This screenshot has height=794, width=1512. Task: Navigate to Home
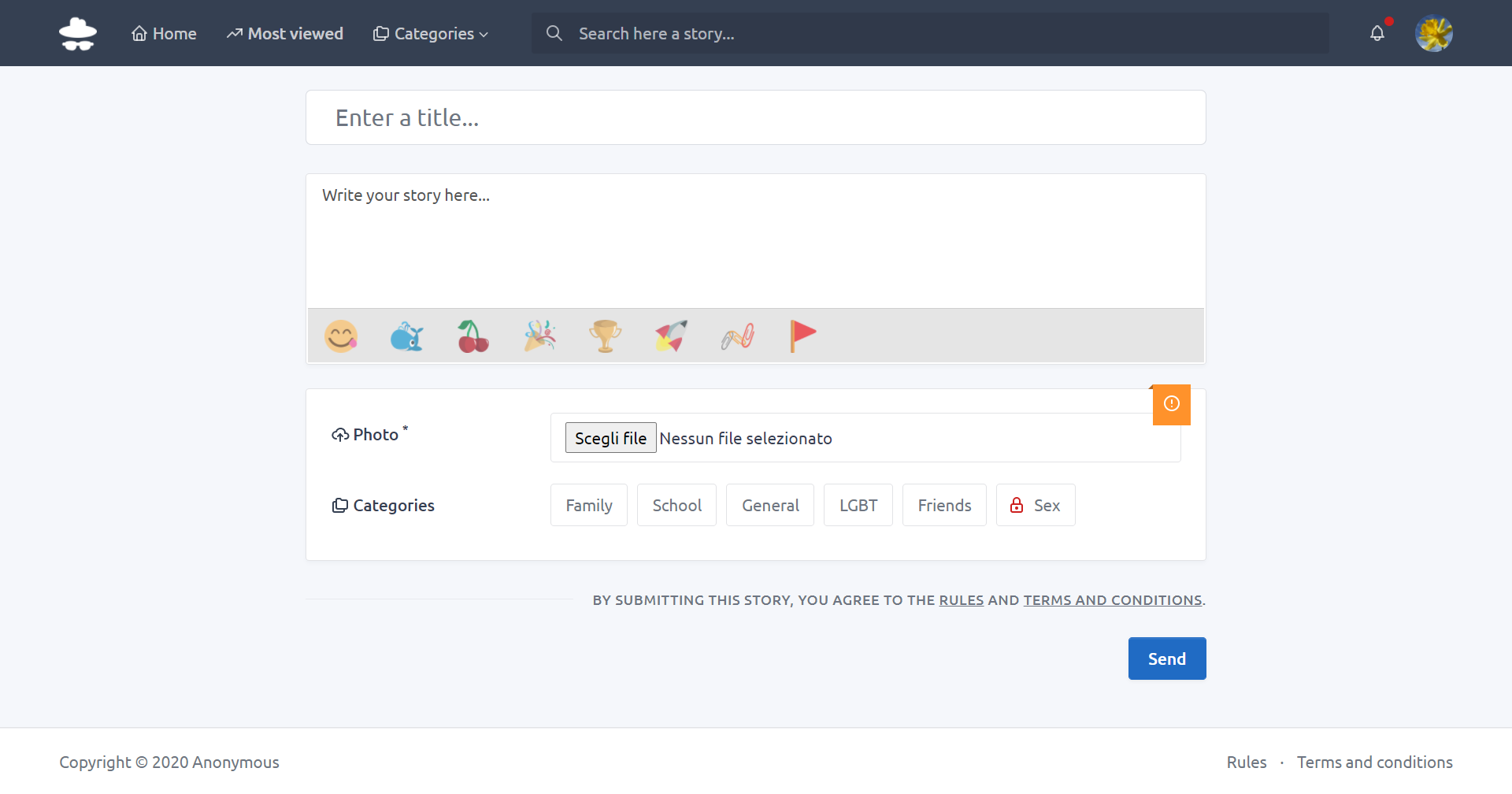(163, 33)
